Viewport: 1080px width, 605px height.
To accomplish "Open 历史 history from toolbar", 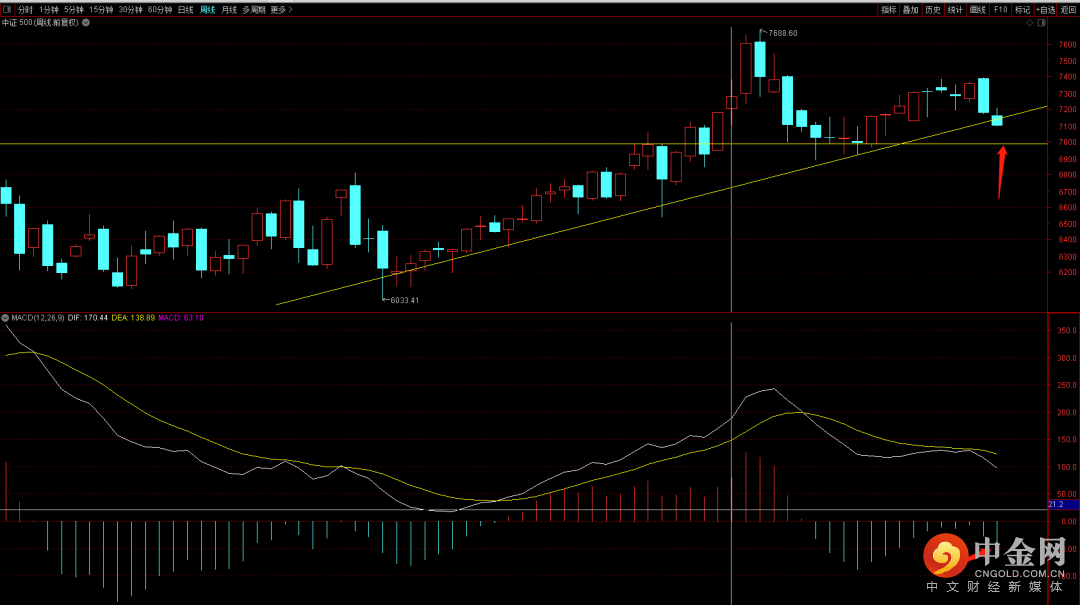I will click(x=932, y=9).
